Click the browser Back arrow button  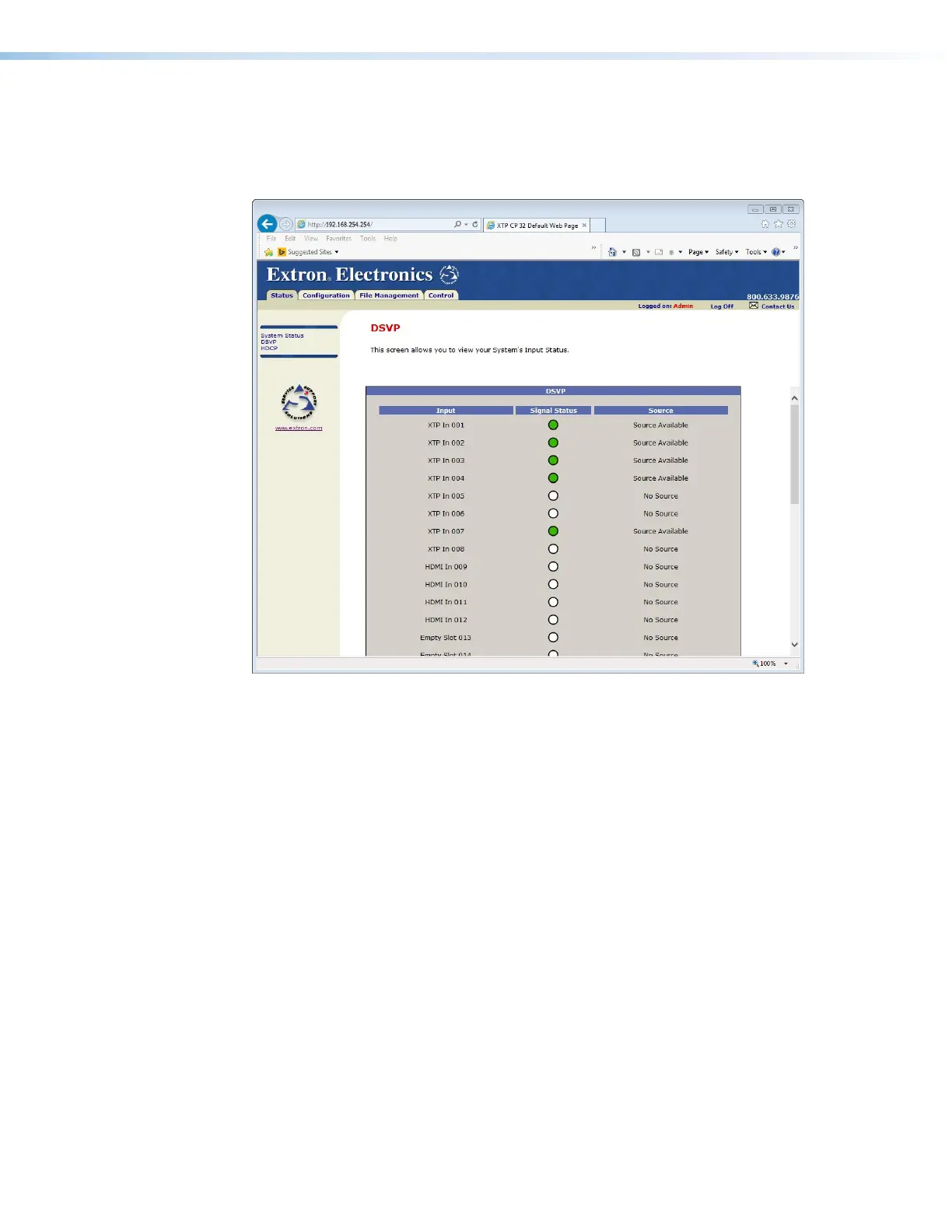(267, 224)
